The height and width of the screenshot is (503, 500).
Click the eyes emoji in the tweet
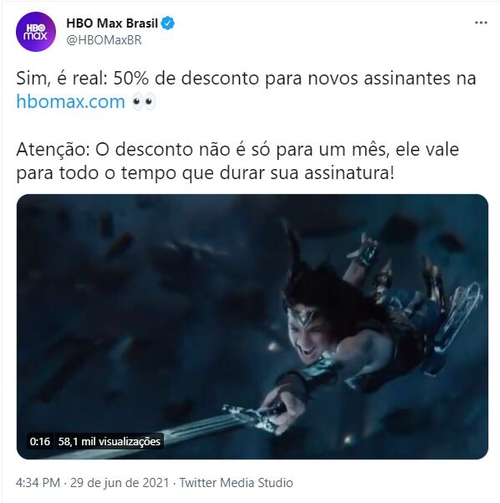coord(144,101)
